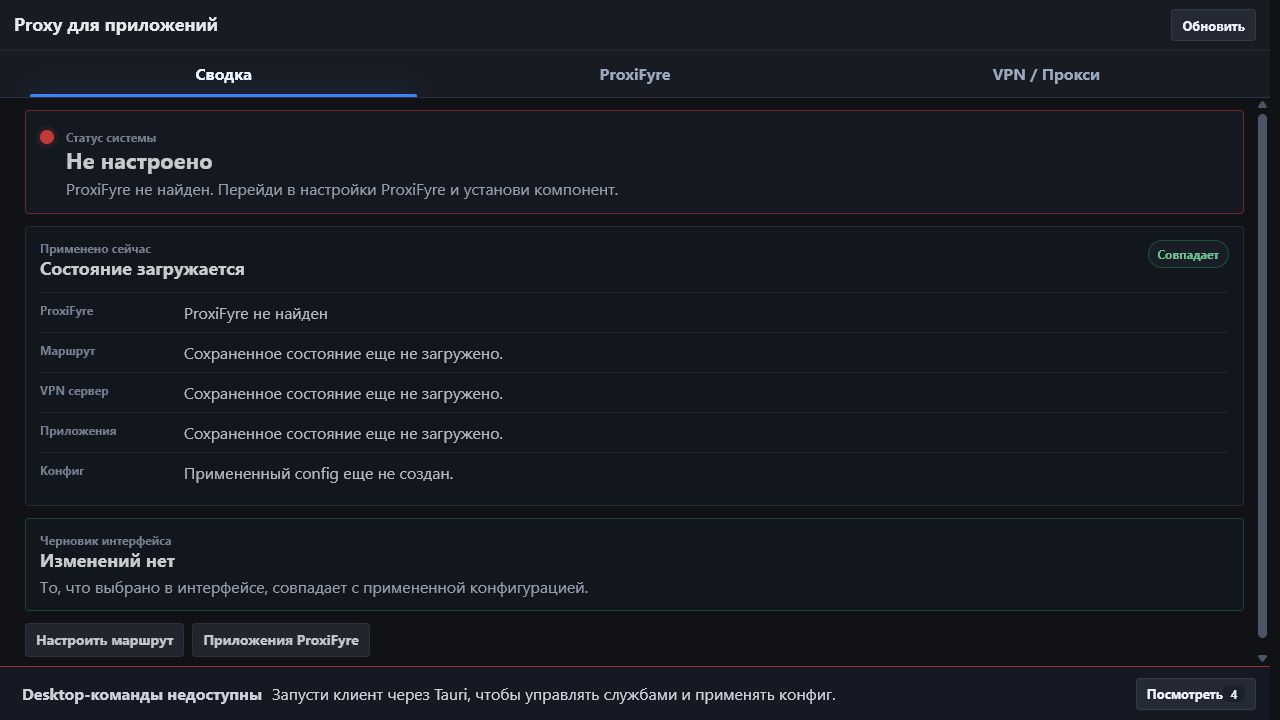This screenshot has width=1280, height=720.
Task: Click the VPN сервер row label
Action: click(x=74, y=391)
